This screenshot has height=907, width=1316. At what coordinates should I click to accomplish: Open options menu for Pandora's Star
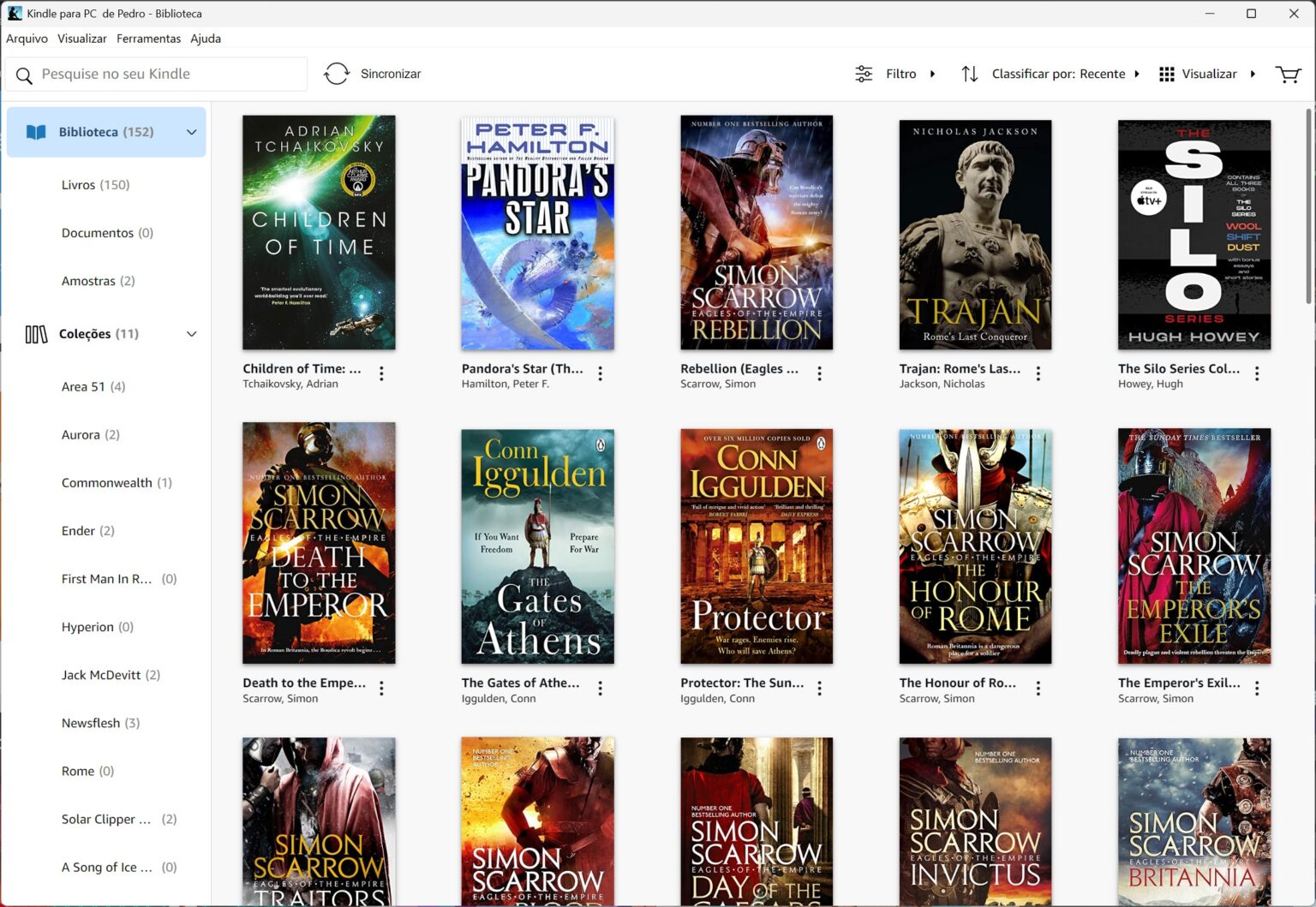[x=601, y=373]
